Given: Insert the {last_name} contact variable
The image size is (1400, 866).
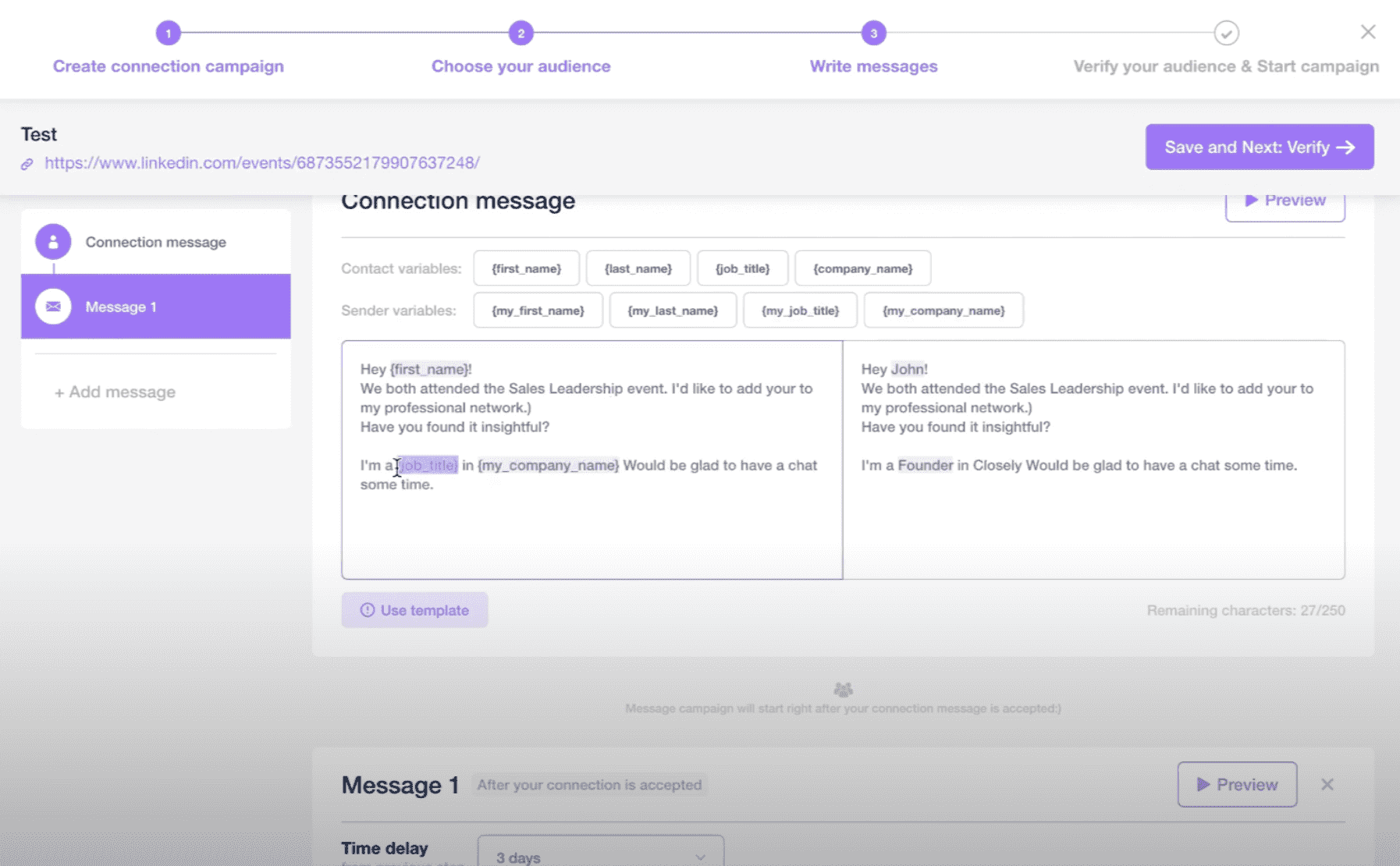Looking at the screenshot, I should [x=638, y=268].
